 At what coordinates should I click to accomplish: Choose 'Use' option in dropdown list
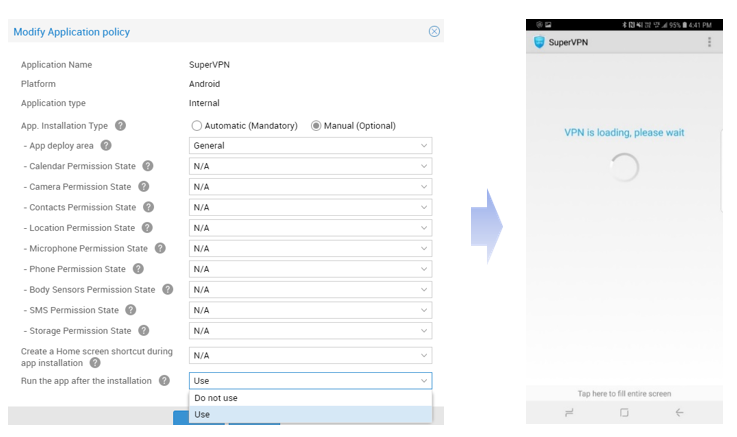pyautogui.click(x=310, y=414)
